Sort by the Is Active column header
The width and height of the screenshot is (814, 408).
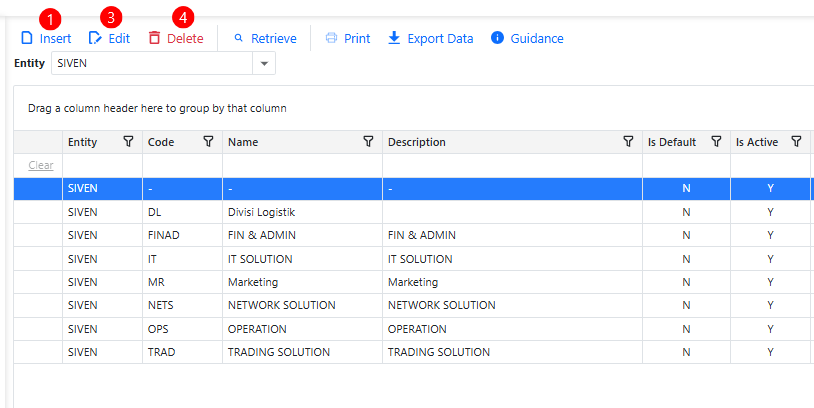(757, 142)
